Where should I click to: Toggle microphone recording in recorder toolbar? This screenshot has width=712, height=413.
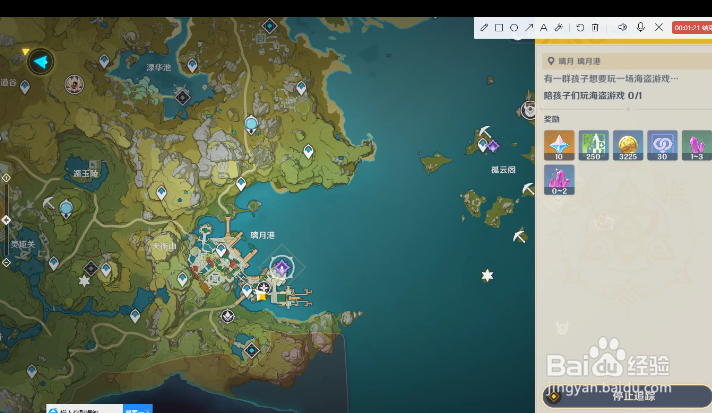click(x=640, y=27)
